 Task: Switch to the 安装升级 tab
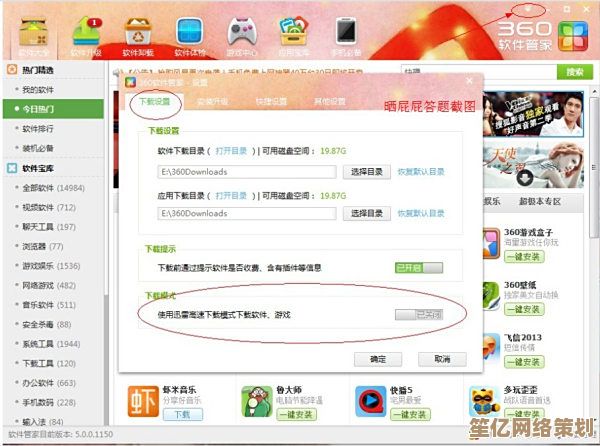point(212,101)
